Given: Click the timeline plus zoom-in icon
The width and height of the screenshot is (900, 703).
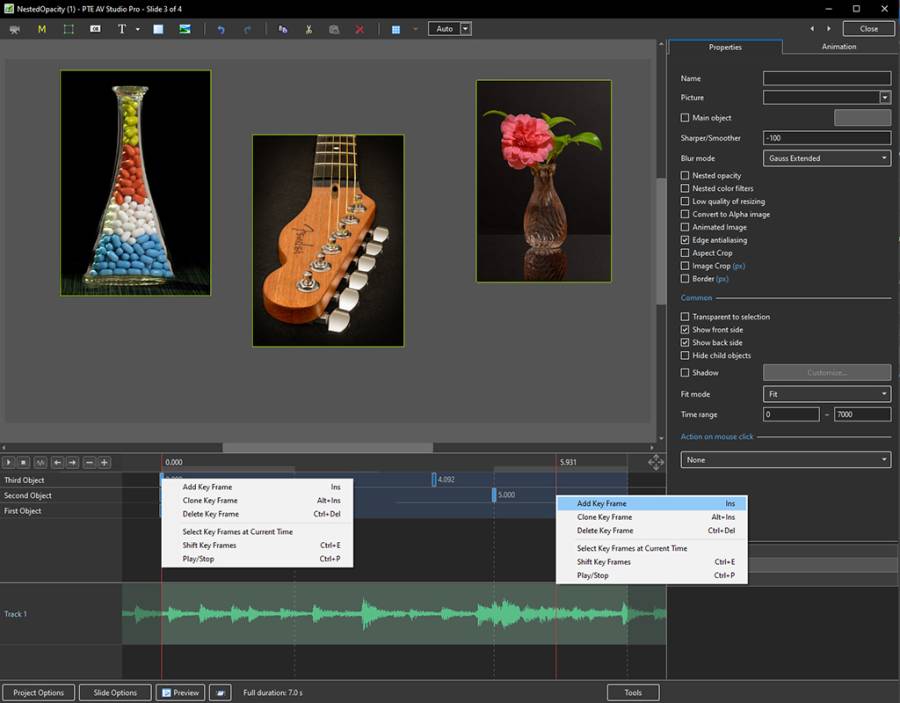Looking at the screenshot, I should [x=104, y=462].
